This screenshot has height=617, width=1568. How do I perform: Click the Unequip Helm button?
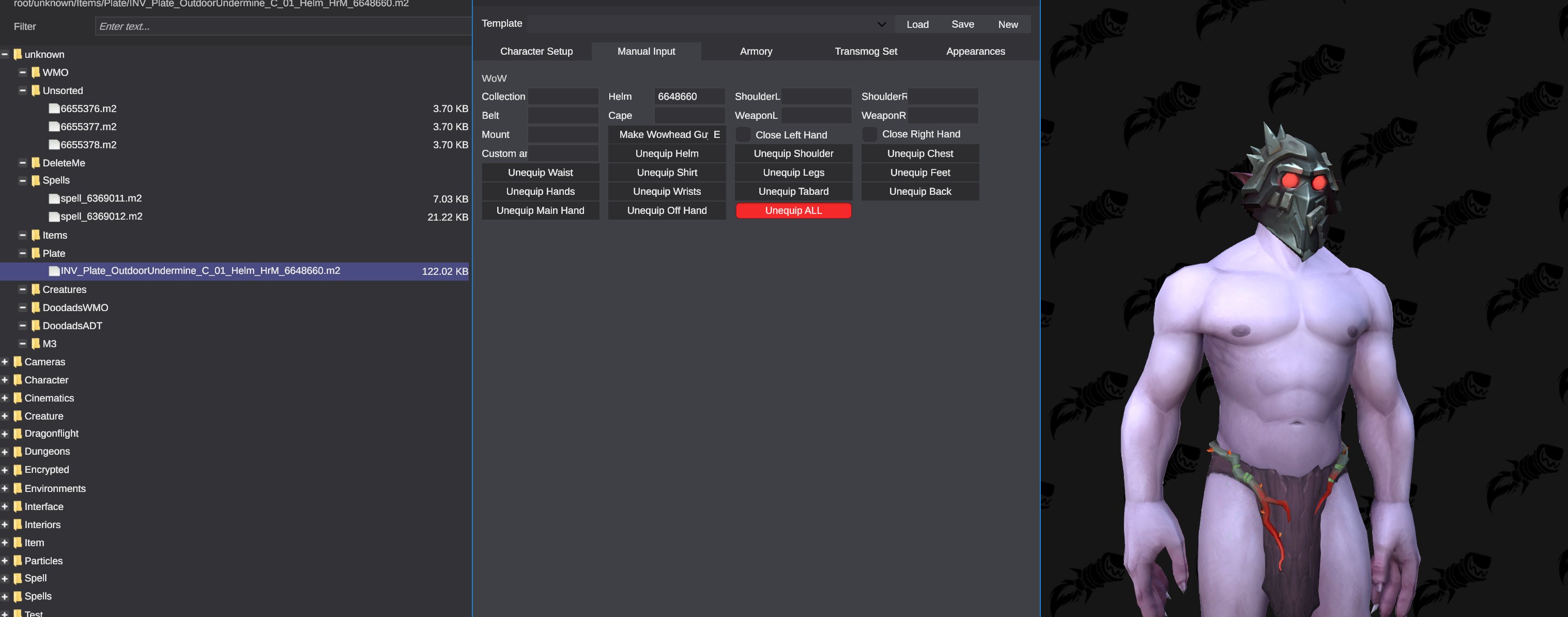[x=667, y=154]
